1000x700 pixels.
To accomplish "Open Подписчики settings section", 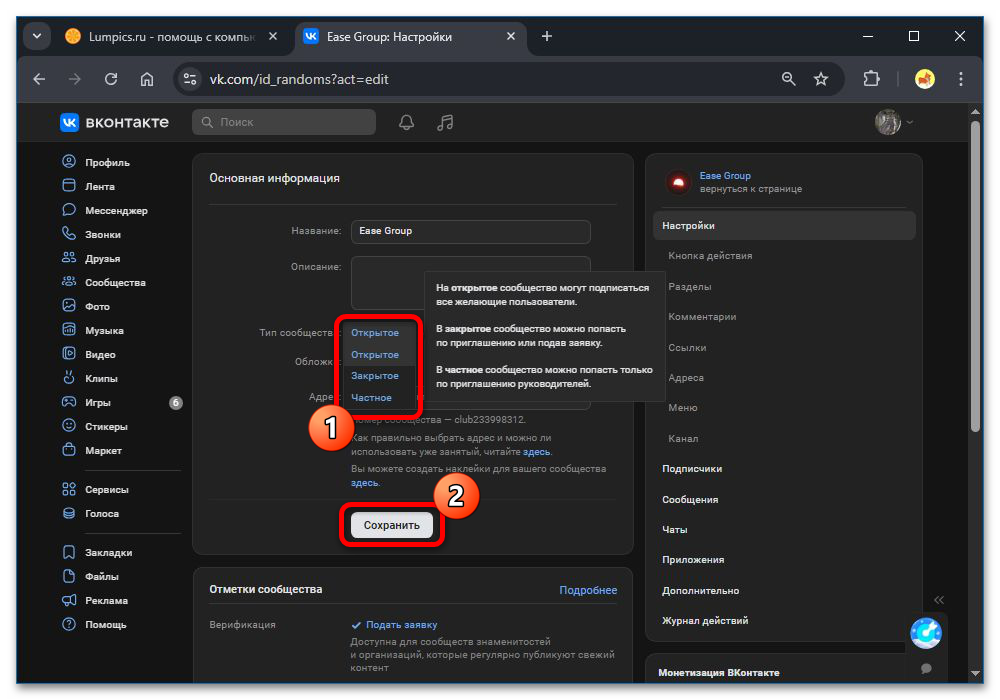I will (691, 469).
